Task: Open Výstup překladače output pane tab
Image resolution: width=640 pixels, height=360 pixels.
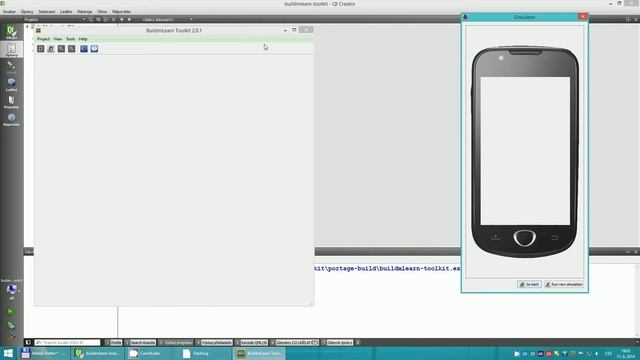Action: click(x=214, y=342)
